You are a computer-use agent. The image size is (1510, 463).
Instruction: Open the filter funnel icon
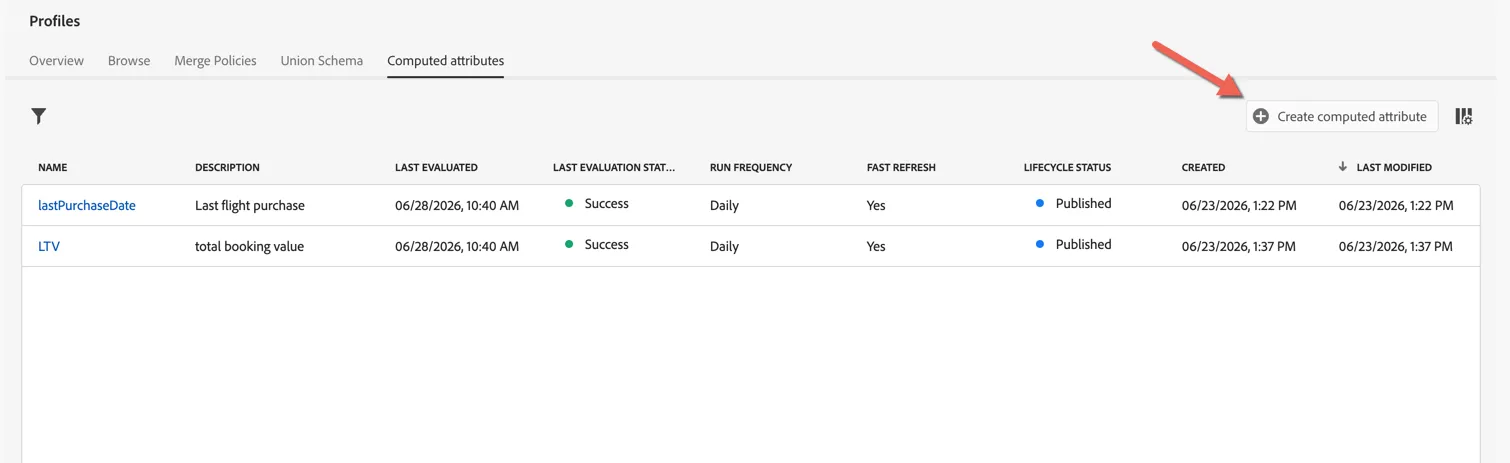pyautogui.click(x=38, y=116)
